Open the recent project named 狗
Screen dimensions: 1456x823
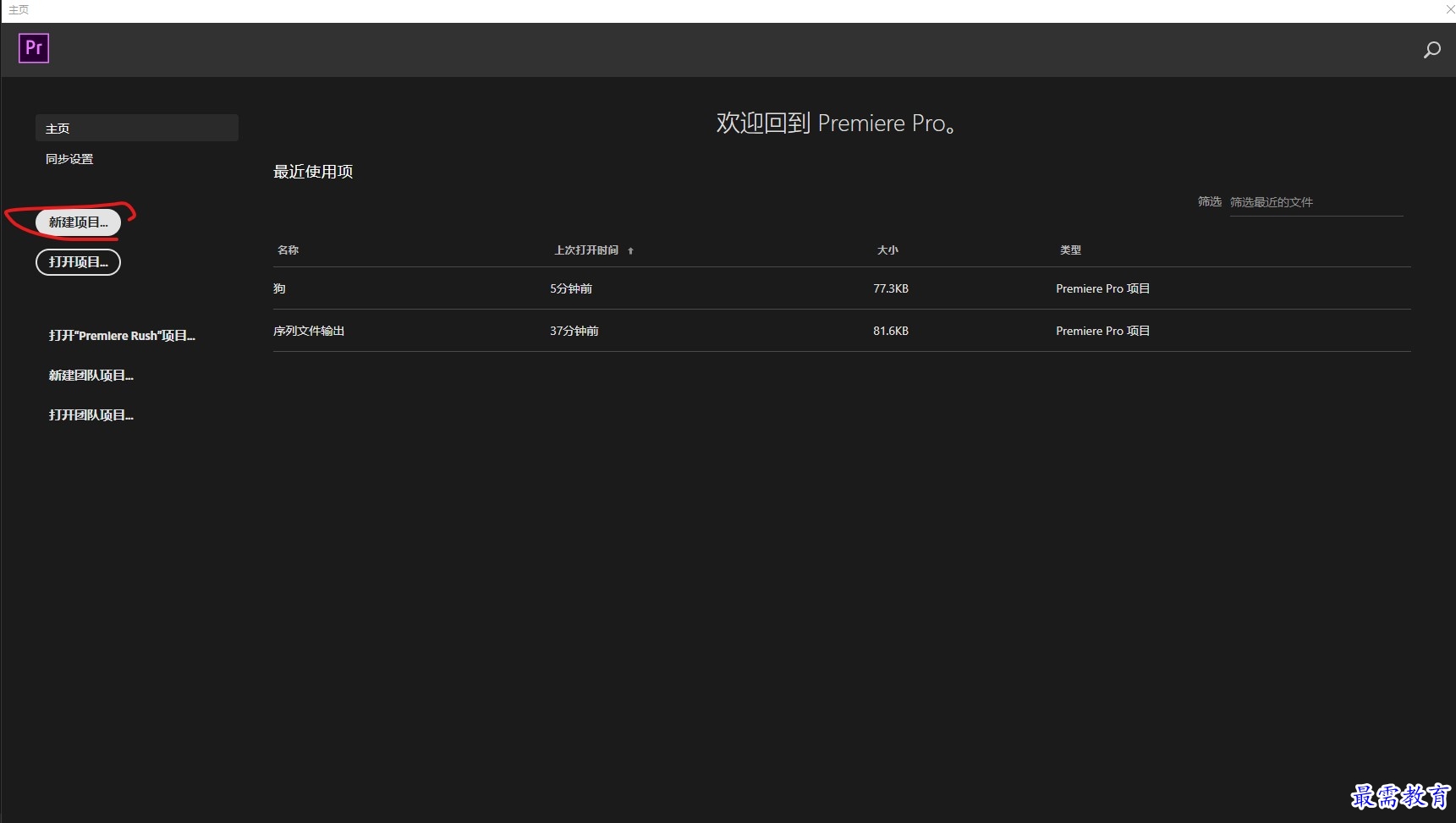coord(279,288)
